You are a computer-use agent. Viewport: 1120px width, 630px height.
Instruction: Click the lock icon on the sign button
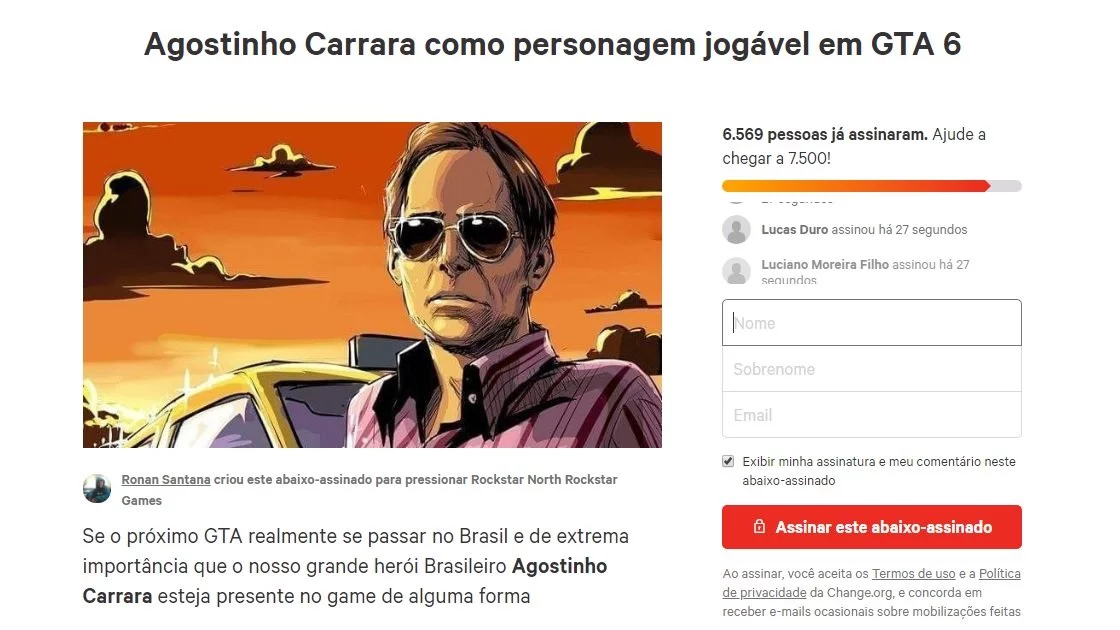point(759,526)
